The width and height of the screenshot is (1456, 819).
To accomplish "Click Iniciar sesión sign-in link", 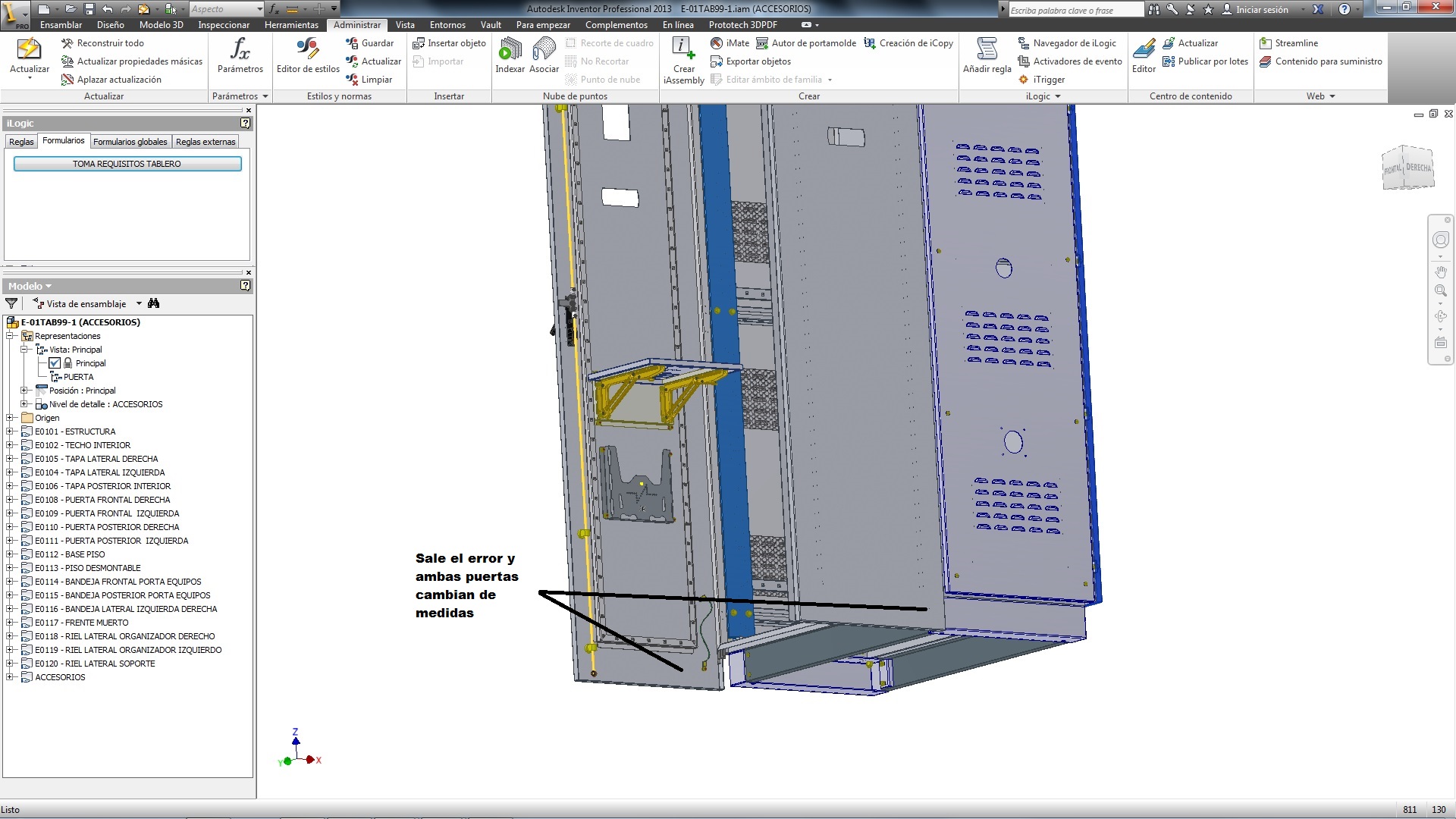I will tap(1261, 10).
